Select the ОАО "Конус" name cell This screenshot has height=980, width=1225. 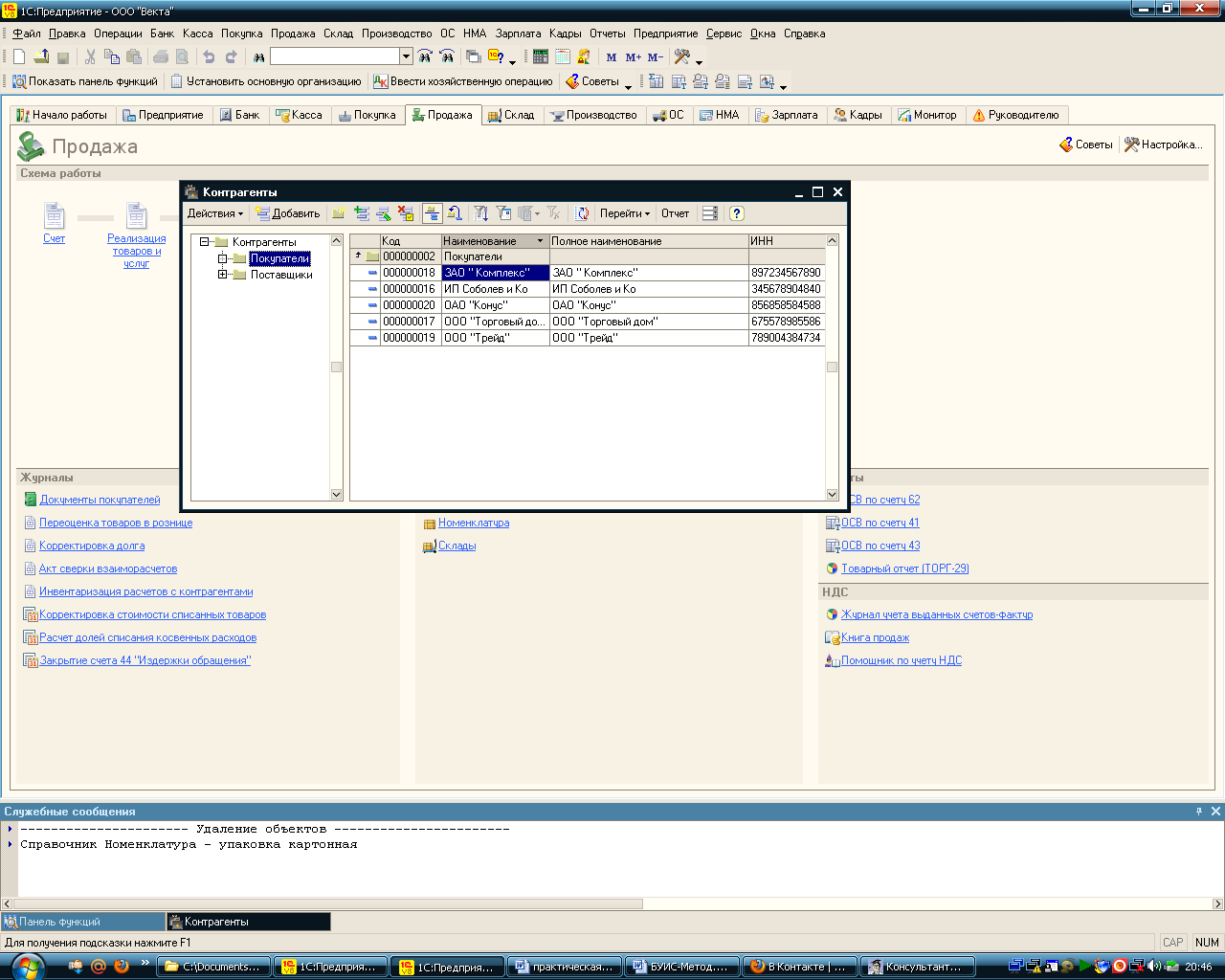point(495,305)
